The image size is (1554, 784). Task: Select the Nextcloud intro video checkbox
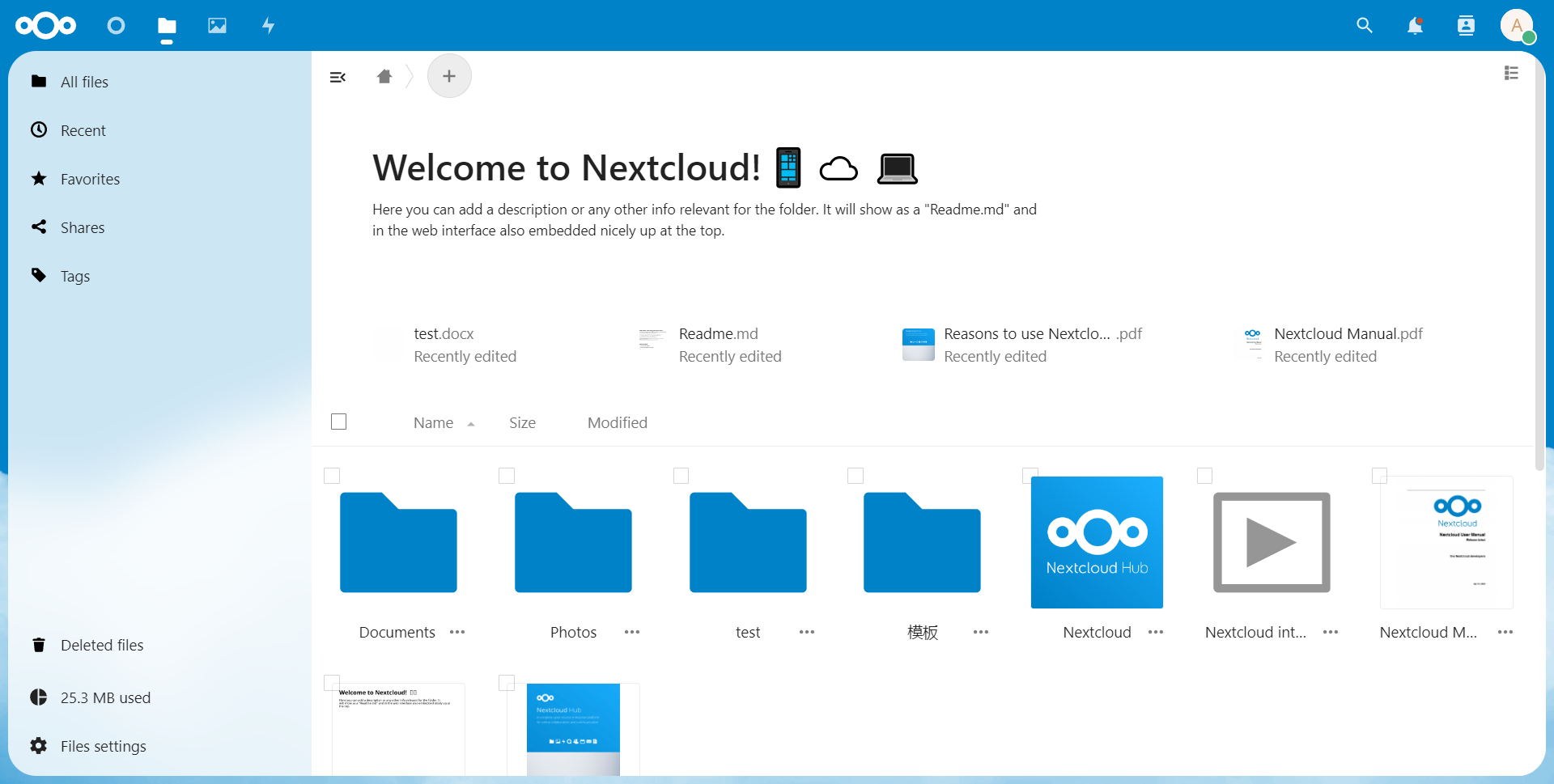pyautogui.click(x=1205, y=476)
